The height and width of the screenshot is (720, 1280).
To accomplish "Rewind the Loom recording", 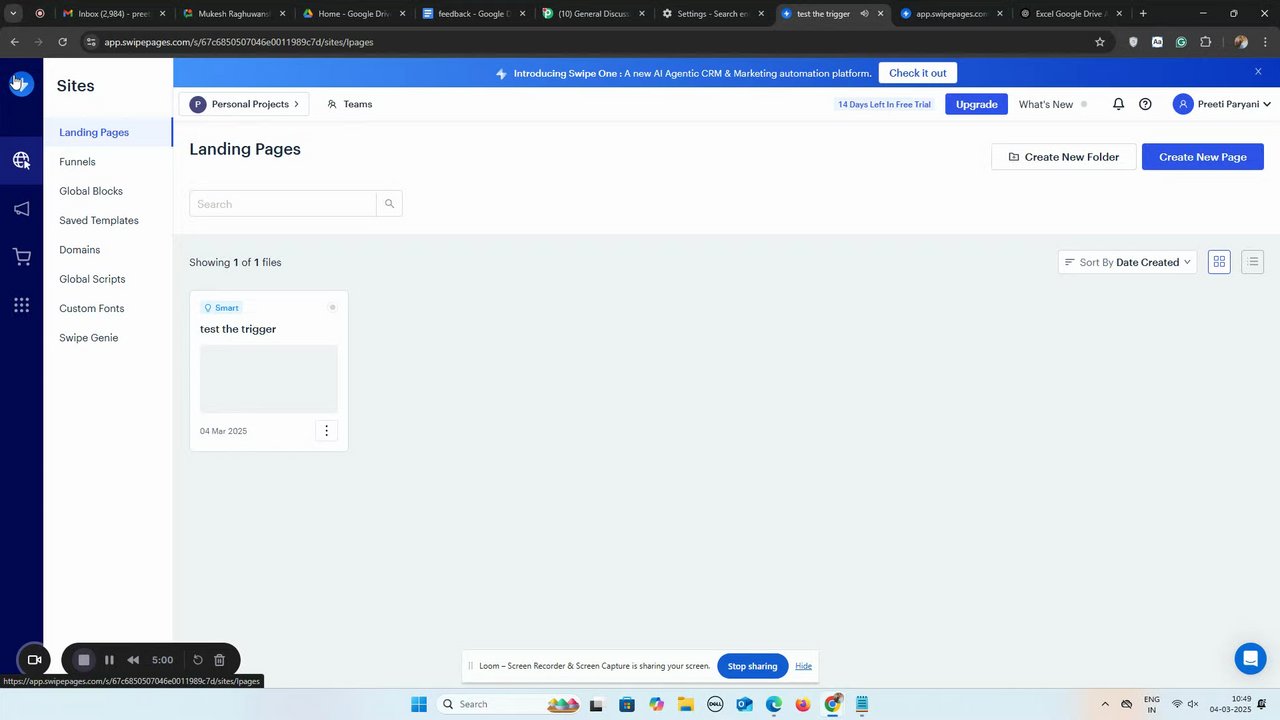I will (133, 660).
